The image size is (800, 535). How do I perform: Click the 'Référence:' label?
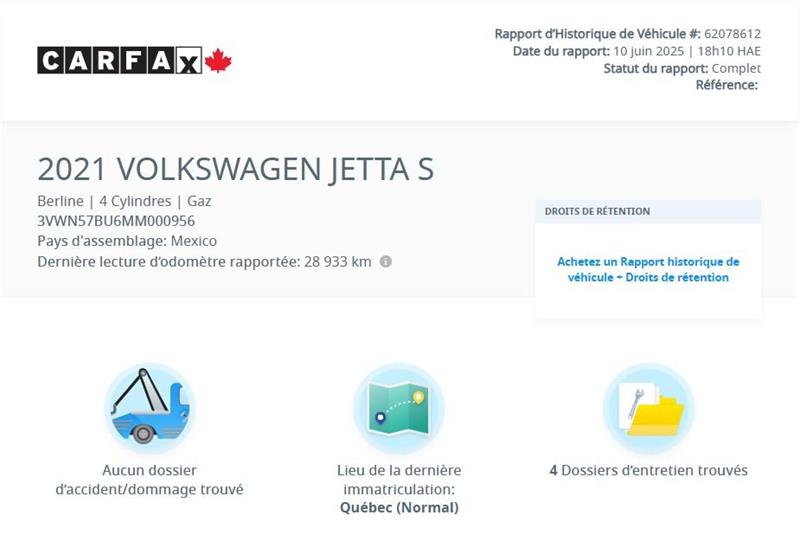(727, 85)
